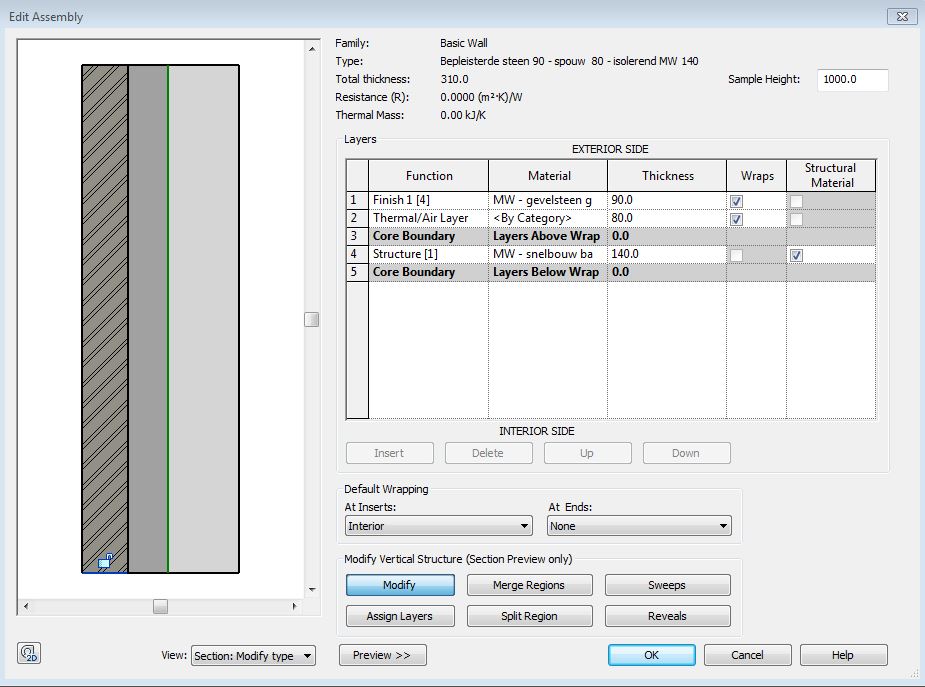Click the Split Region button
Viewport: 925px width, 687px height.
pyautogui.click(x=529, y=616)
